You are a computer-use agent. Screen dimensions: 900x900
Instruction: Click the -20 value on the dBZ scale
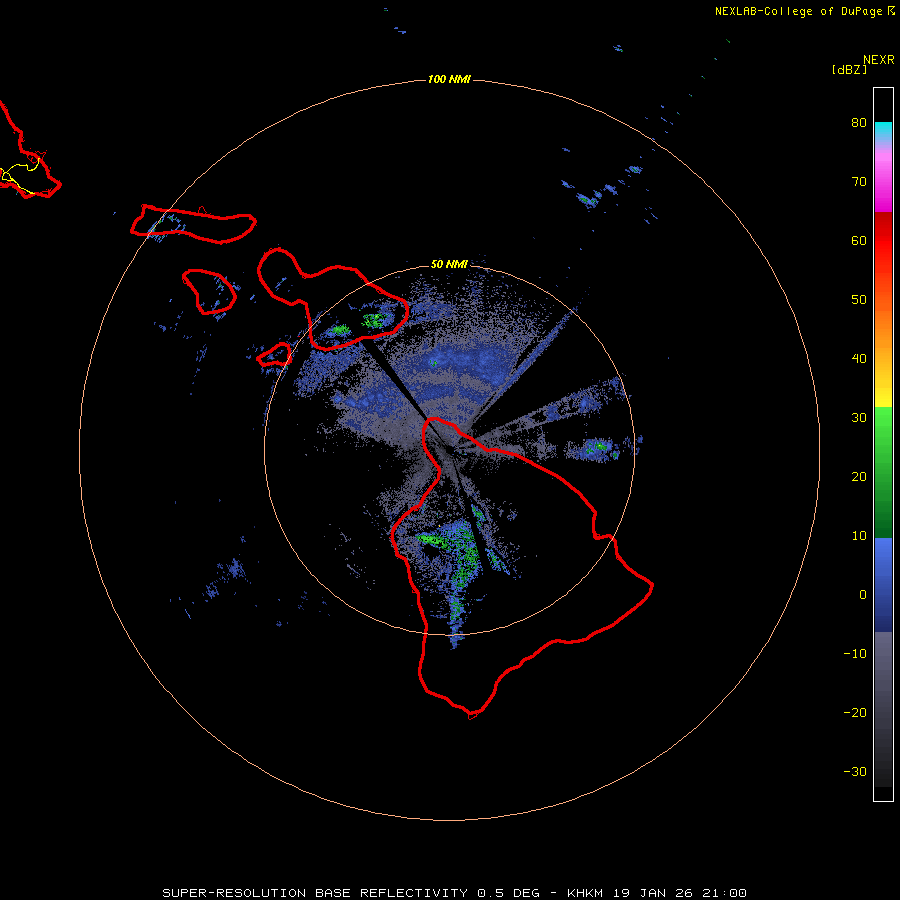tap(855, 713)
